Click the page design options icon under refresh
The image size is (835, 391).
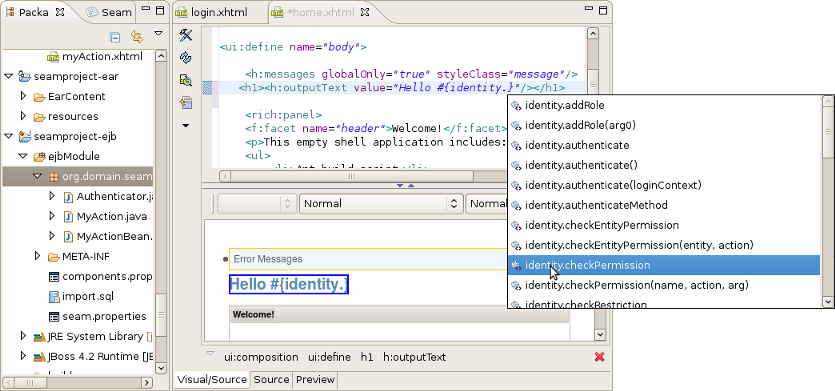point(185,80)
